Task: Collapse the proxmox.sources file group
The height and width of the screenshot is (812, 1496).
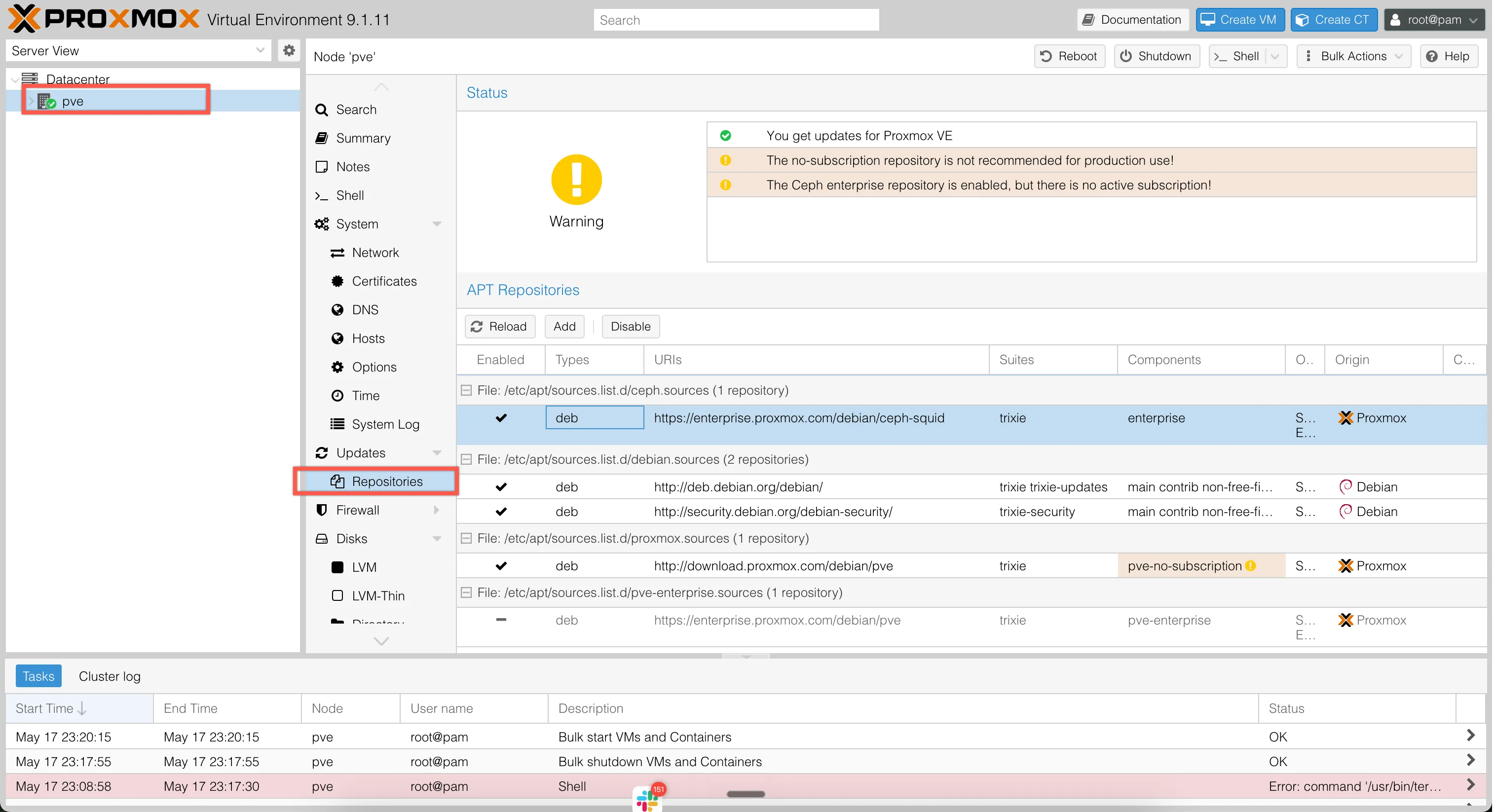Action: [466, 538]
